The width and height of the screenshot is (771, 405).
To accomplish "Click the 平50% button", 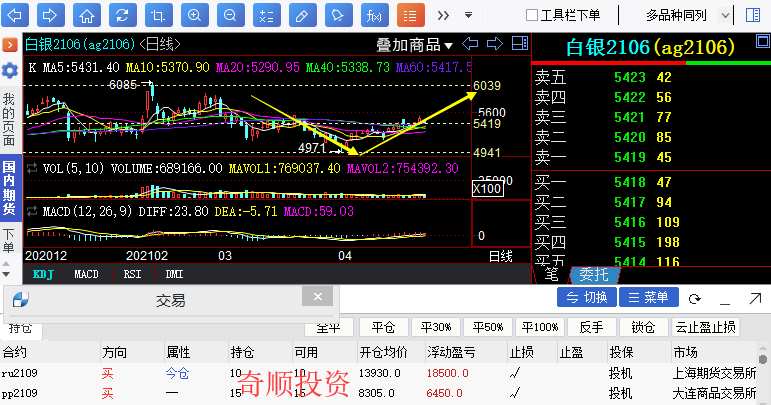I will click(488, 327).
